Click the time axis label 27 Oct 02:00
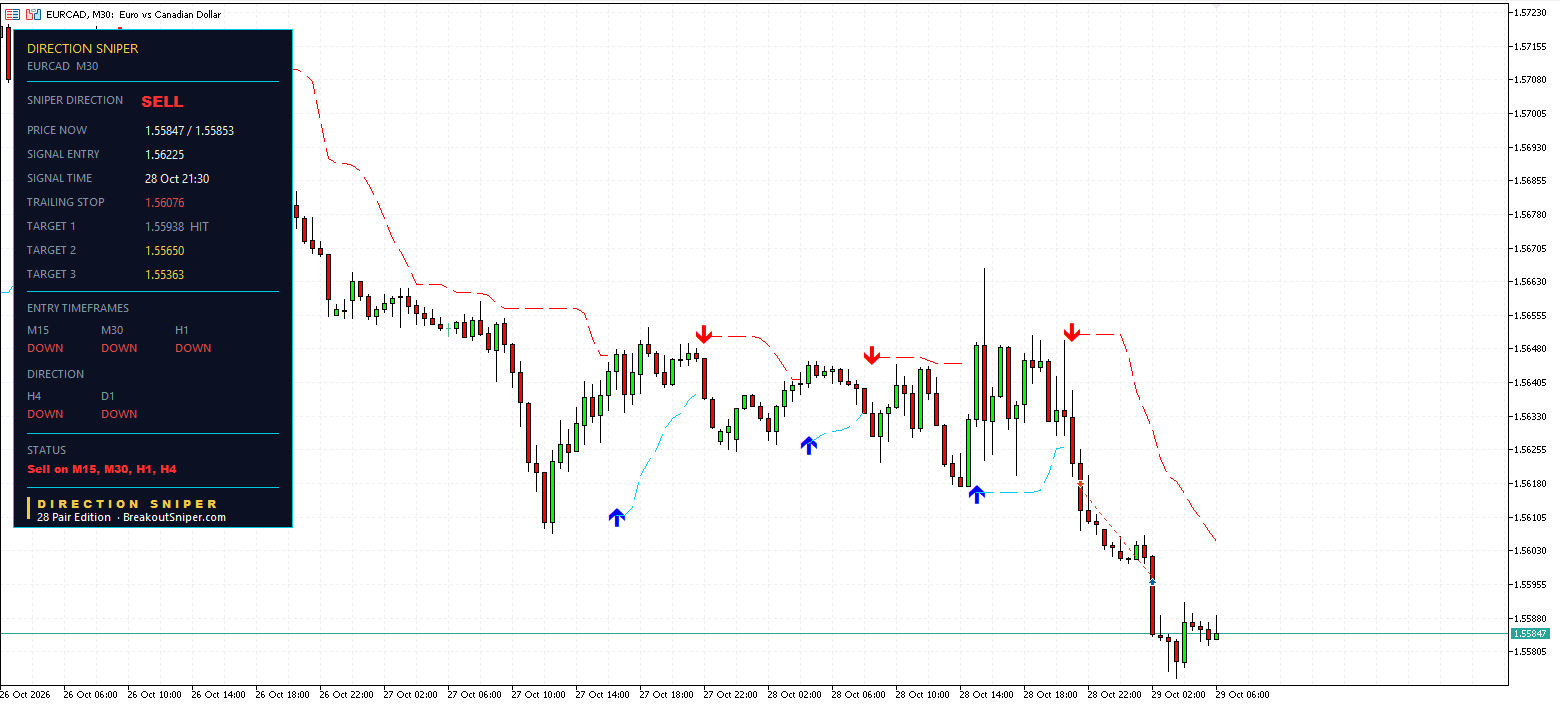The height and width of the screenshot is (706, 1560). (x=411, y=694)
